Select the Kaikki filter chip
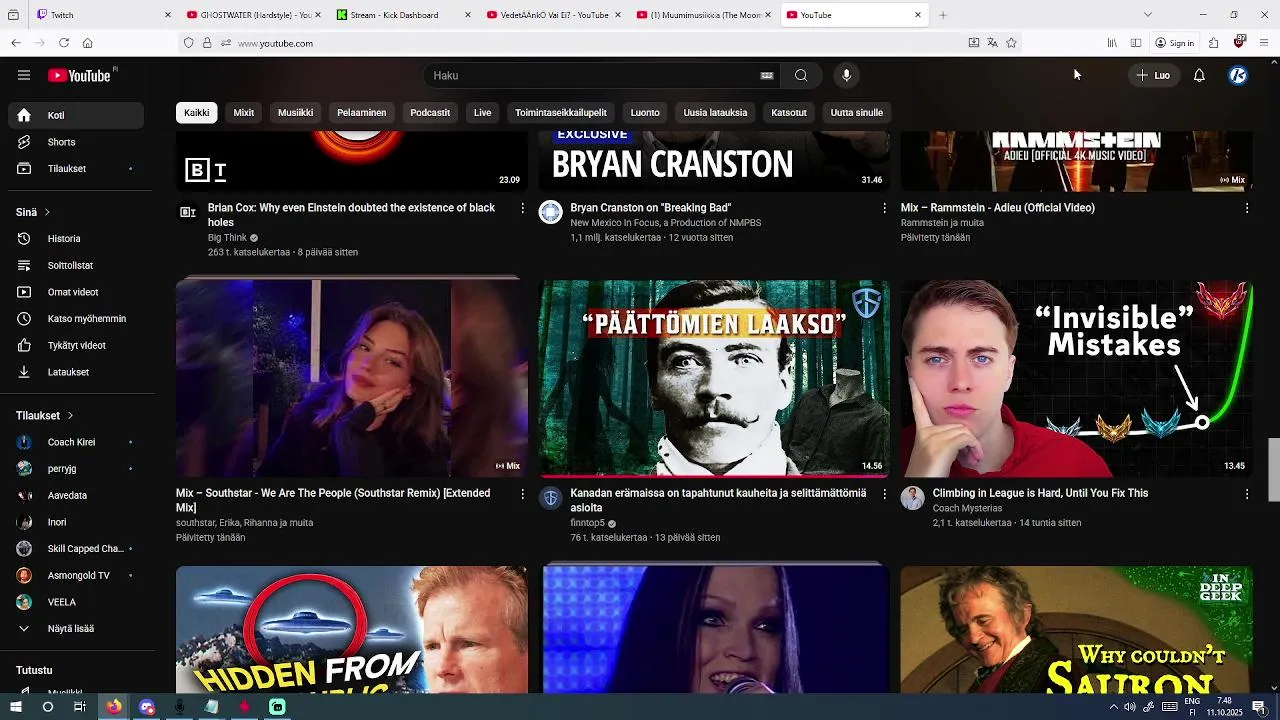1280x720 pixels. (197, 113)
